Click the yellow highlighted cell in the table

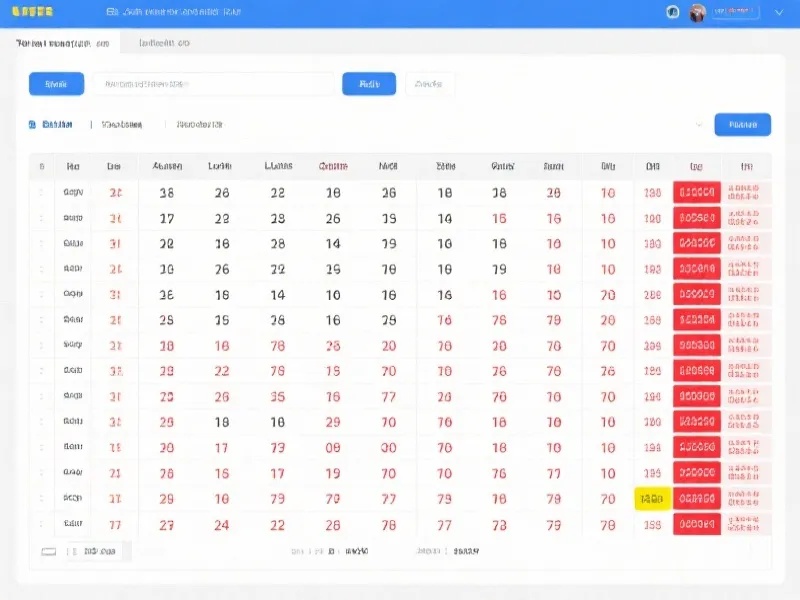652,498
